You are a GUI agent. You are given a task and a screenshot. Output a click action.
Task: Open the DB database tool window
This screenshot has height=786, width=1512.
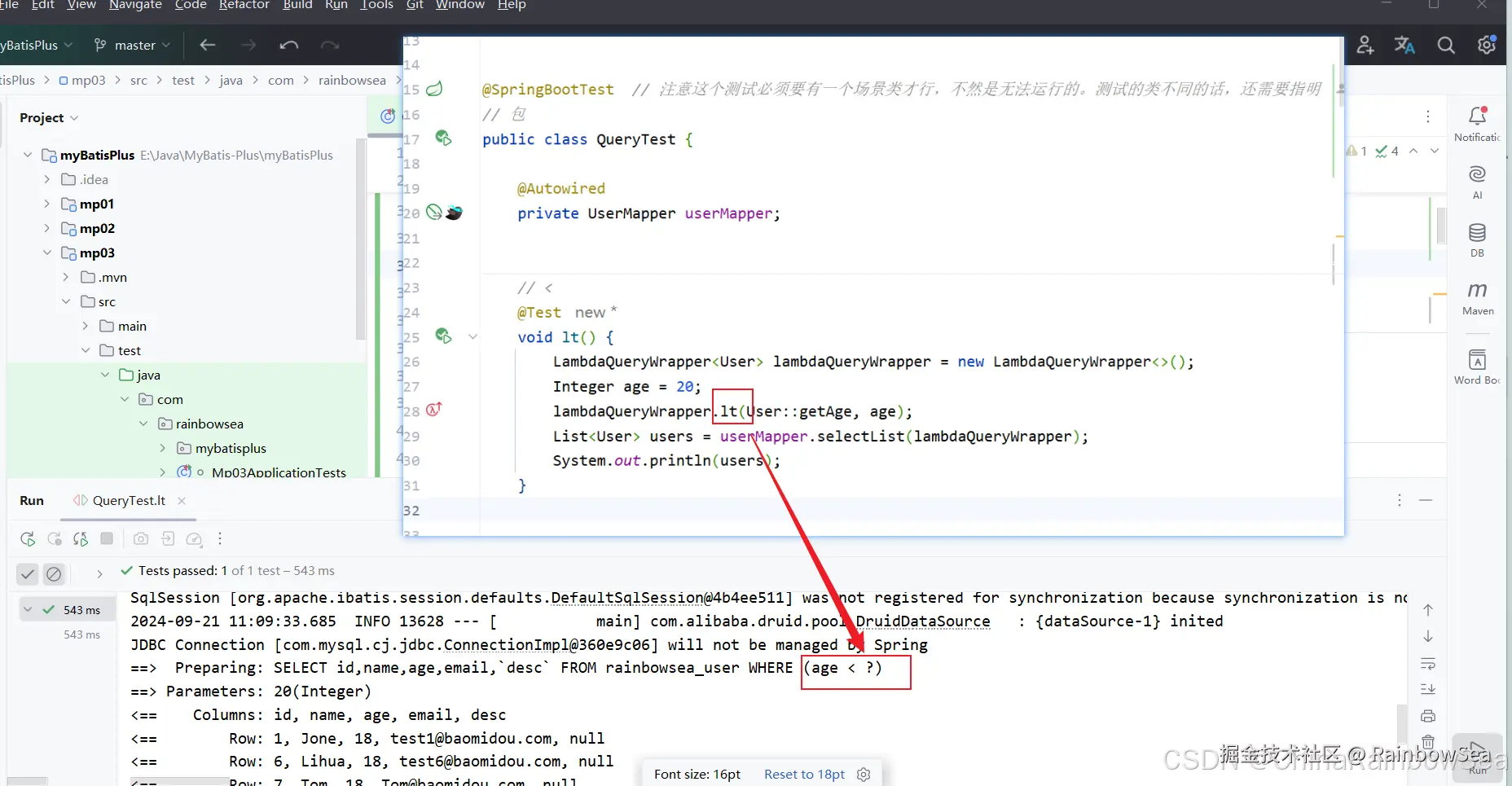[1477, 240]
